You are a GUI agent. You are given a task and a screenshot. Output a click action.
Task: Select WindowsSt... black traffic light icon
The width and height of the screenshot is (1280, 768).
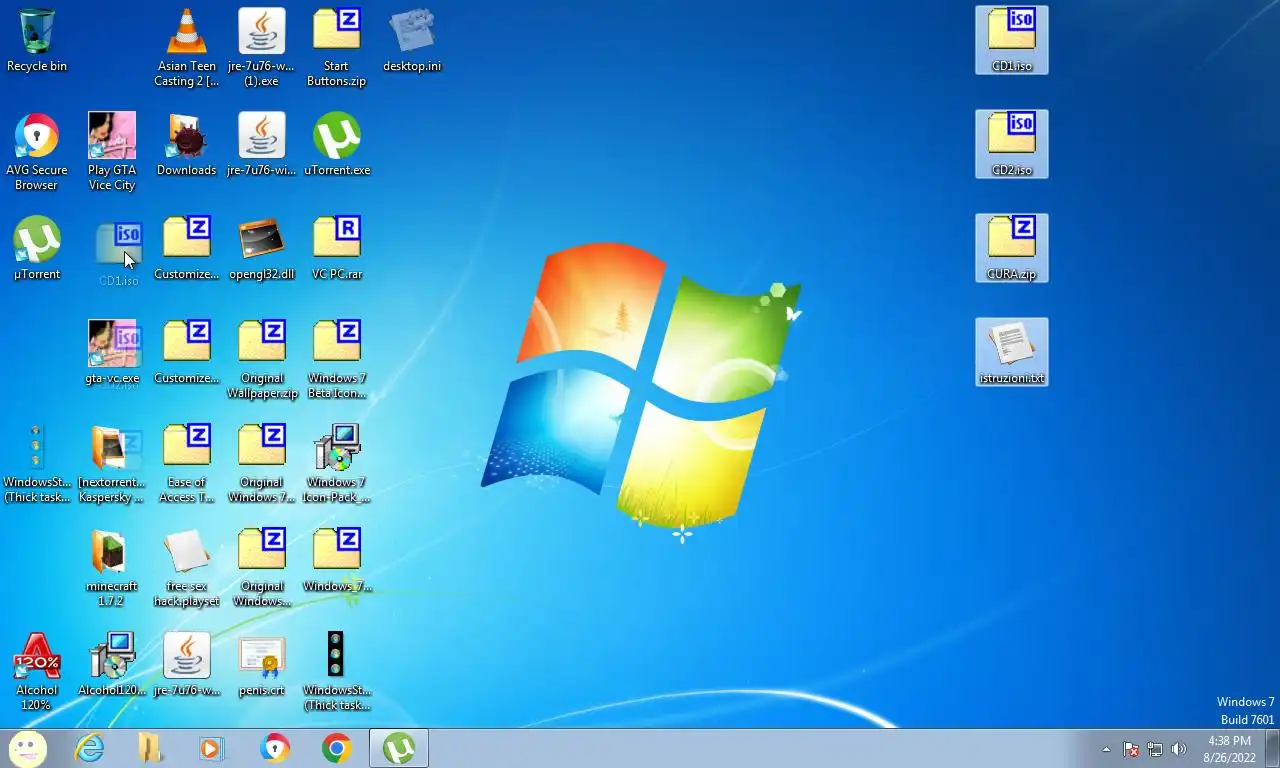click(337, 671)
